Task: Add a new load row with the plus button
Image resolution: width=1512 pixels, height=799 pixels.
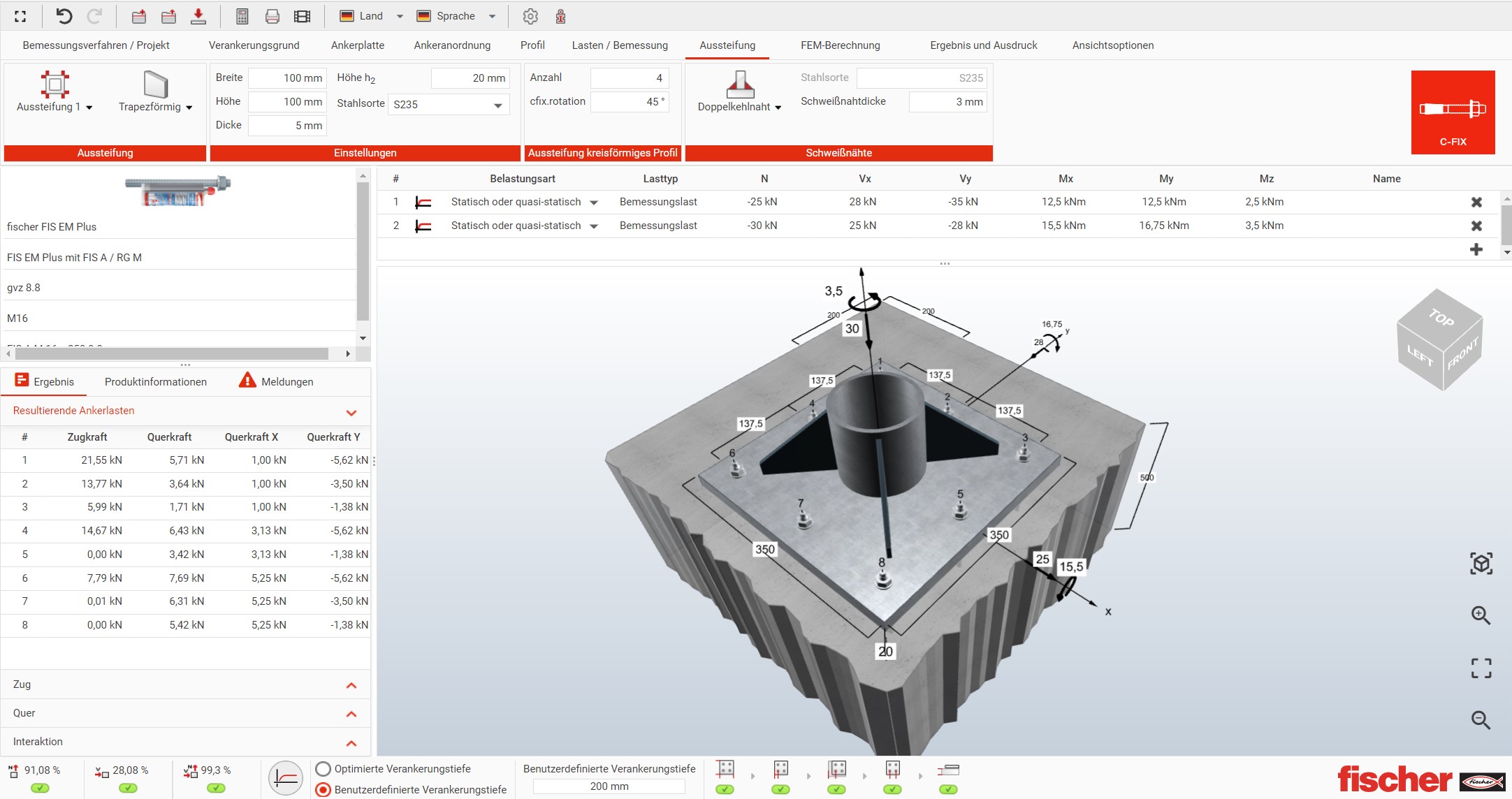Action: click(x=1476, y=249)
